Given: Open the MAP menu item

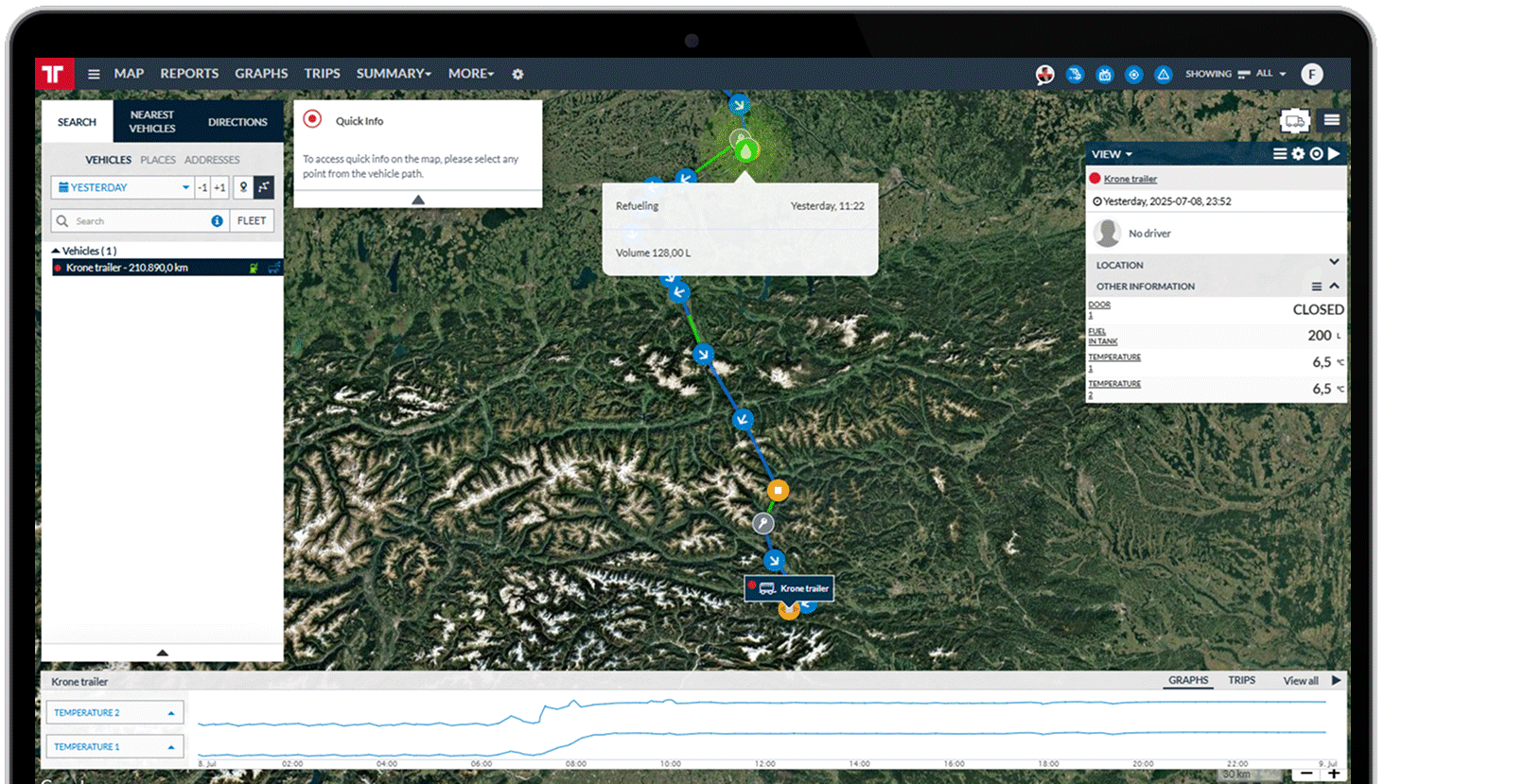Looking at the screenshot, I should tap(129, 73).
